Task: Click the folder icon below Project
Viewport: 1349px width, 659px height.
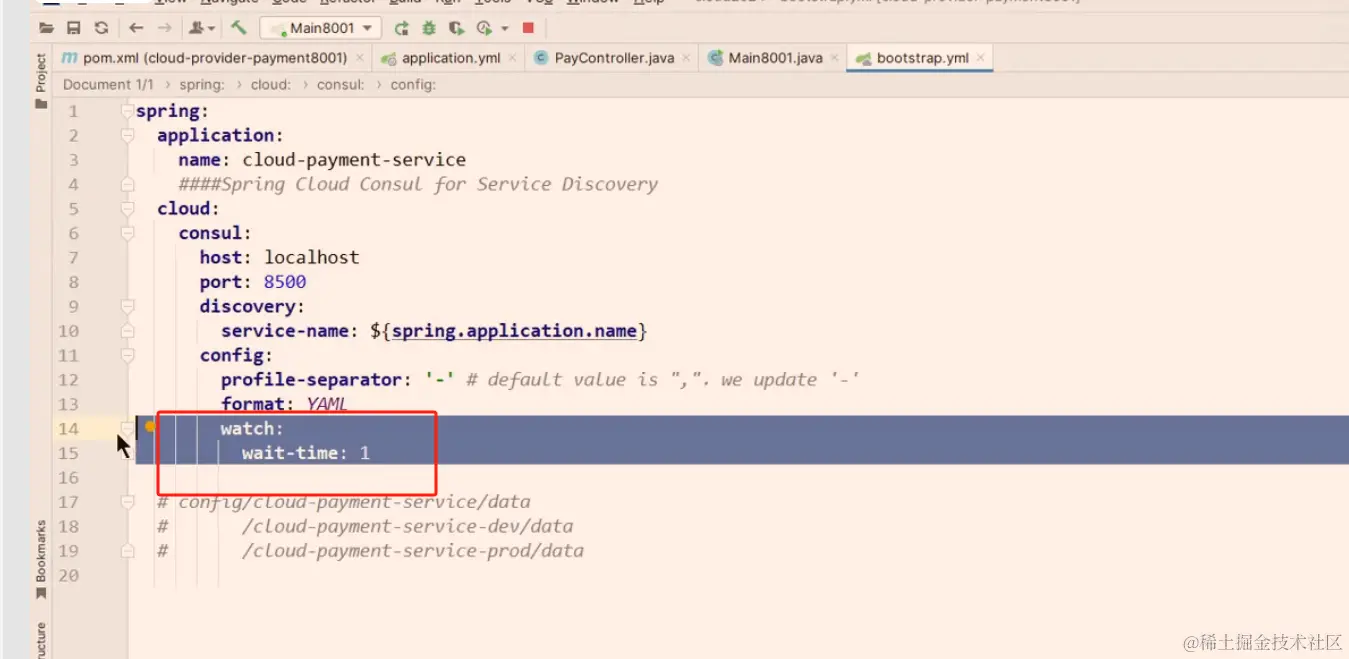Action: point(41,104)
